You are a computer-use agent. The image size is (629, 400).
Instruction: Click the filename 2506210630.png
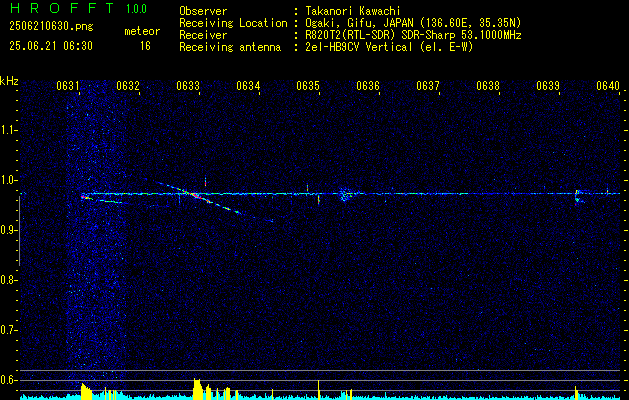point(51,26)
